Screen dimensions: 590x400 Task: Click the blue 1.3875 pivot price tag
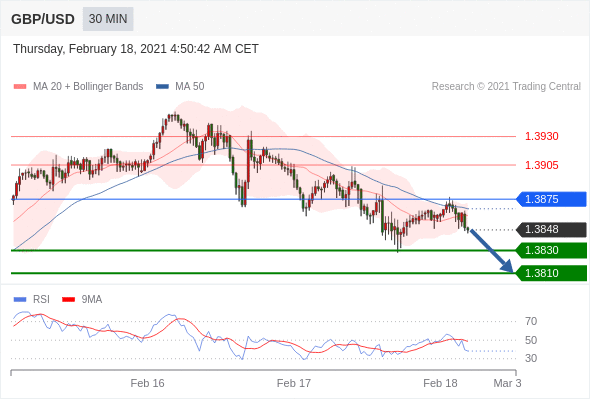tap(551, 199)
